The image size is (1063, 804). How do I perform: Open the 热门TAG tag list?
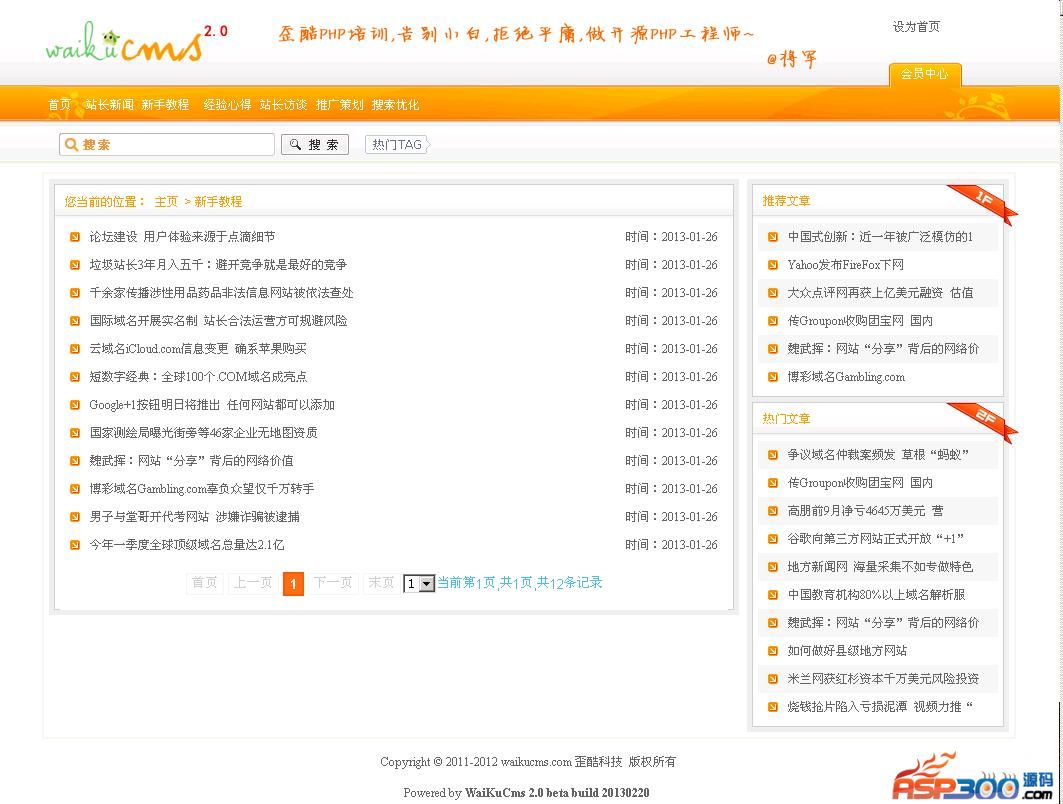pyautogui.click(x=397, y=145)
